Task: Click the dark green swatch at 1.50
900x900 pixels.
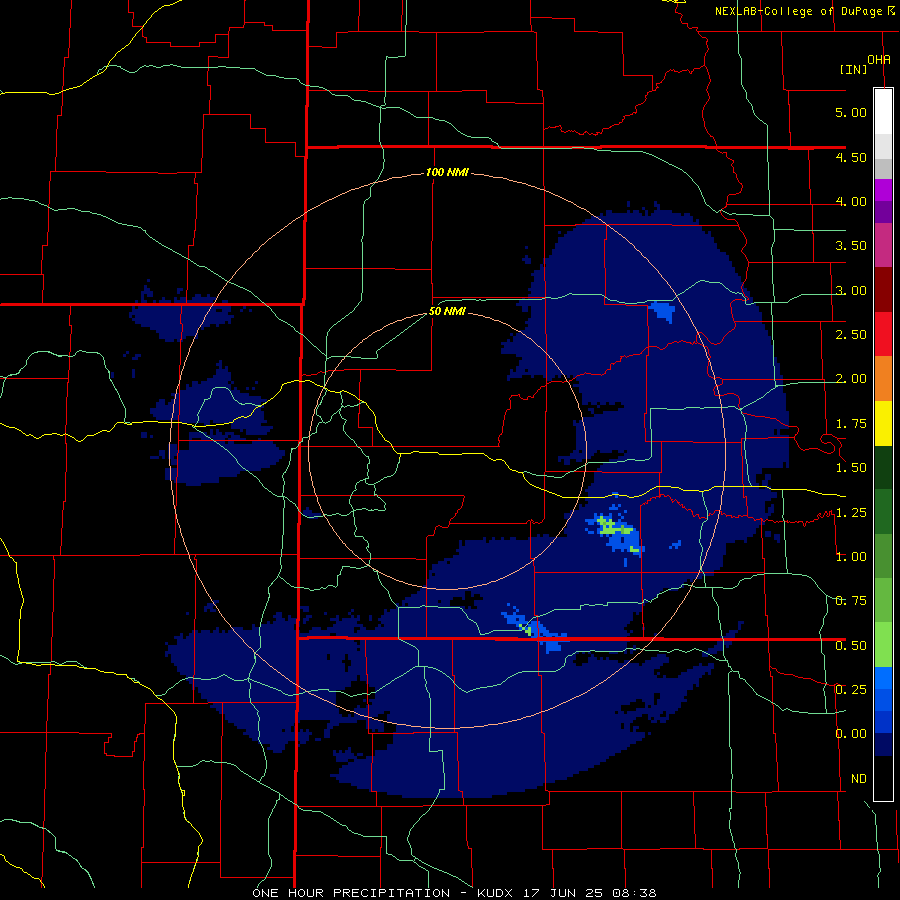Action: (883, 467)
